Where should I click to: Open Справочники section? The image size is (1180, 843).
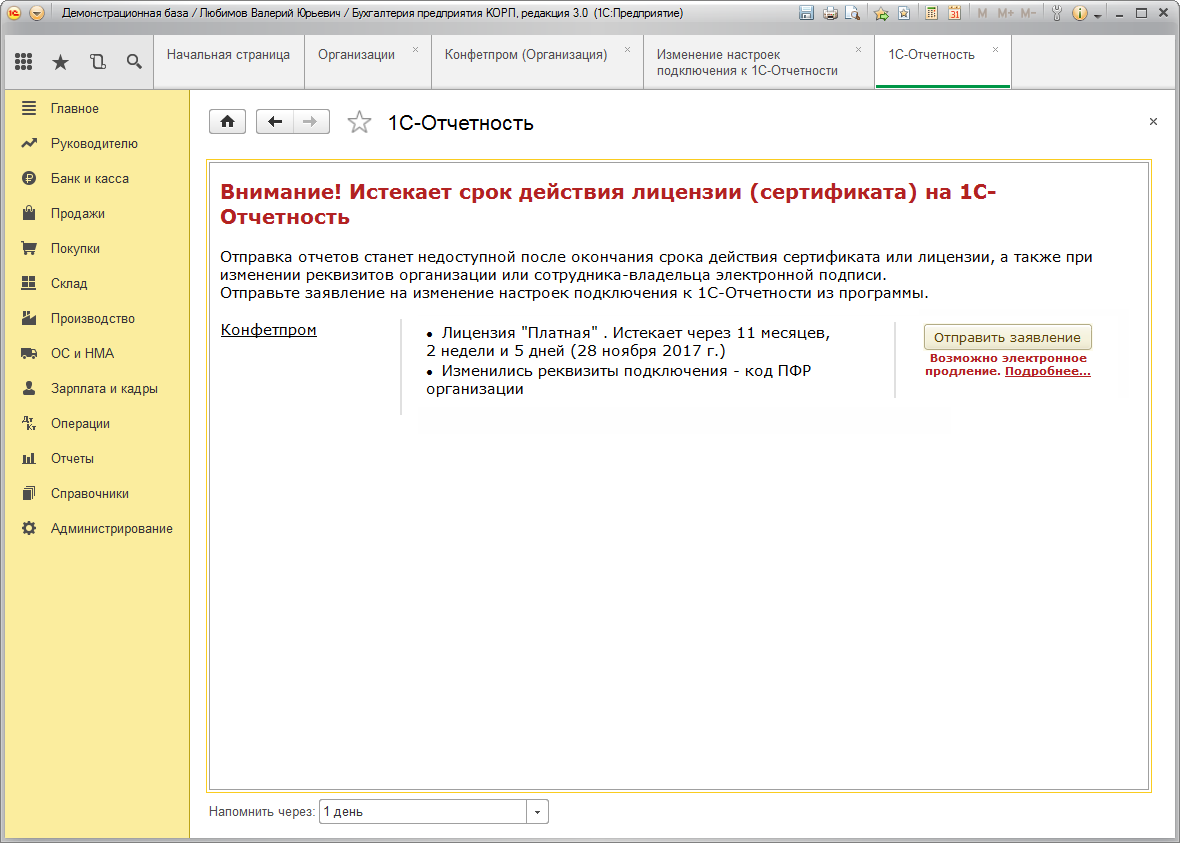point(95,494)
